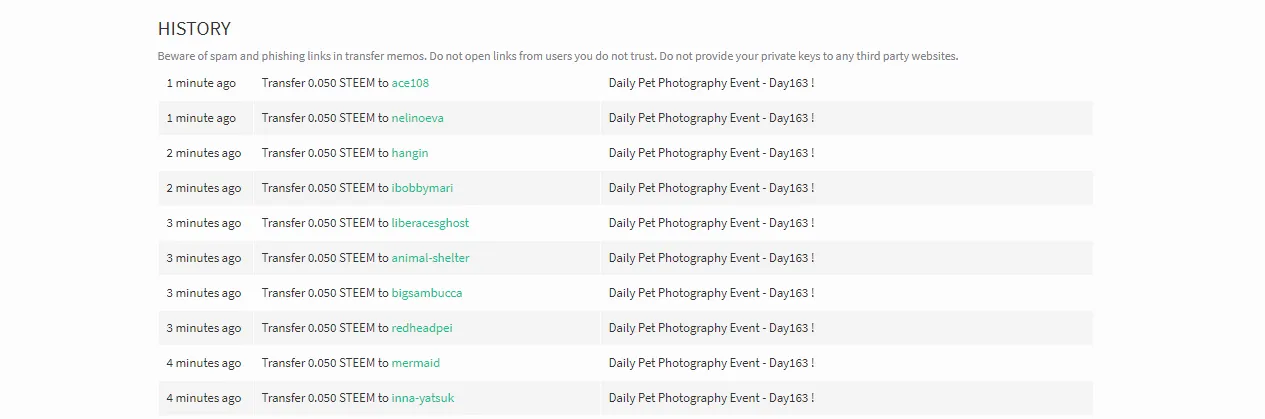Click the memo text in the redheadpei row
This screenshot has width=1265, height=419.
711,328
